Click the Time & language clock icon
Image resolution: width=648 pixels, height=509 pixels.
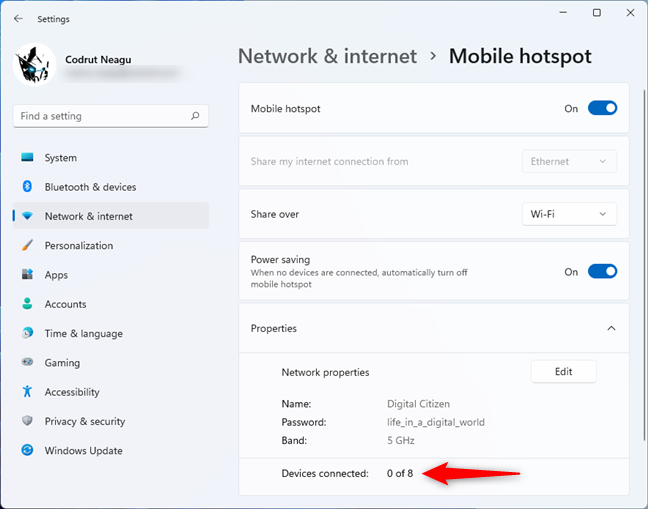[27, 333]
